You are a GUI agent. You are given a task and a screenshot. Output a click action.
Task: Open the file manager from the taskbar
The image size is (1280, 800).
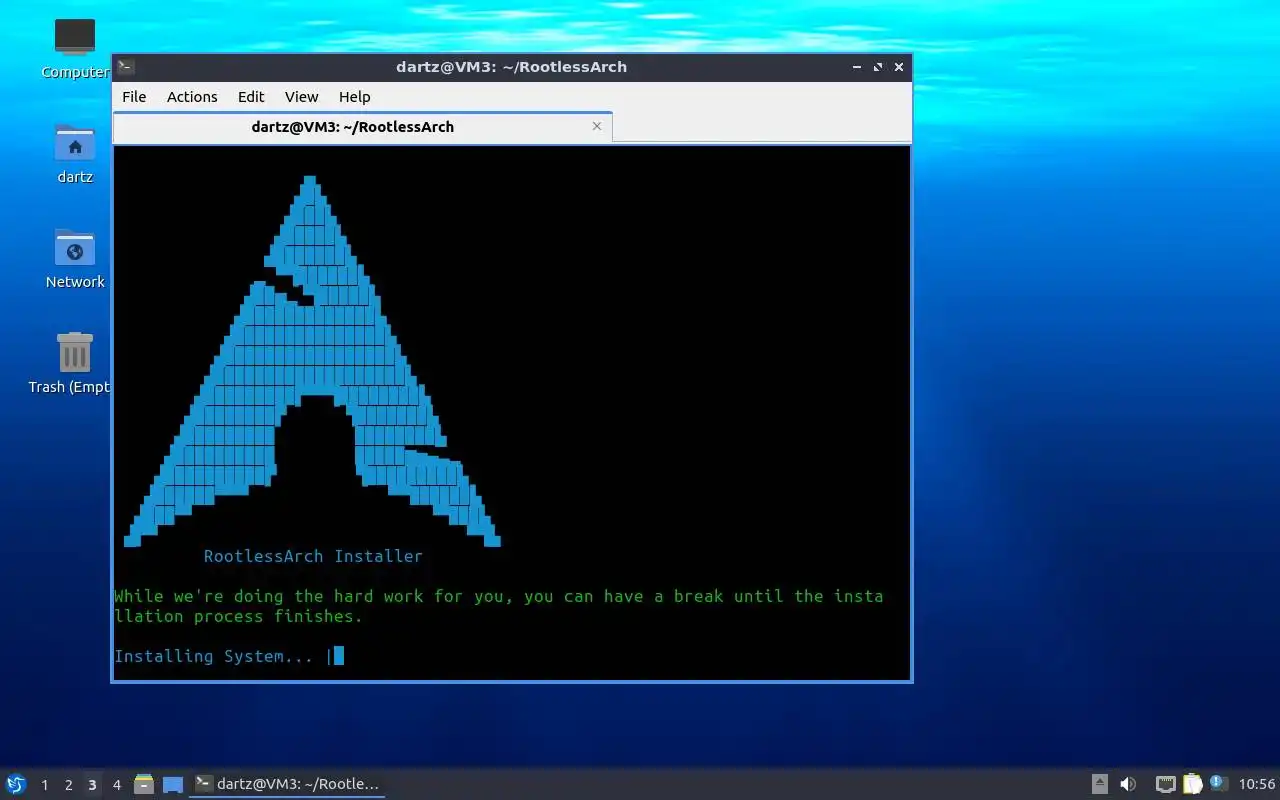coord(144,784)
